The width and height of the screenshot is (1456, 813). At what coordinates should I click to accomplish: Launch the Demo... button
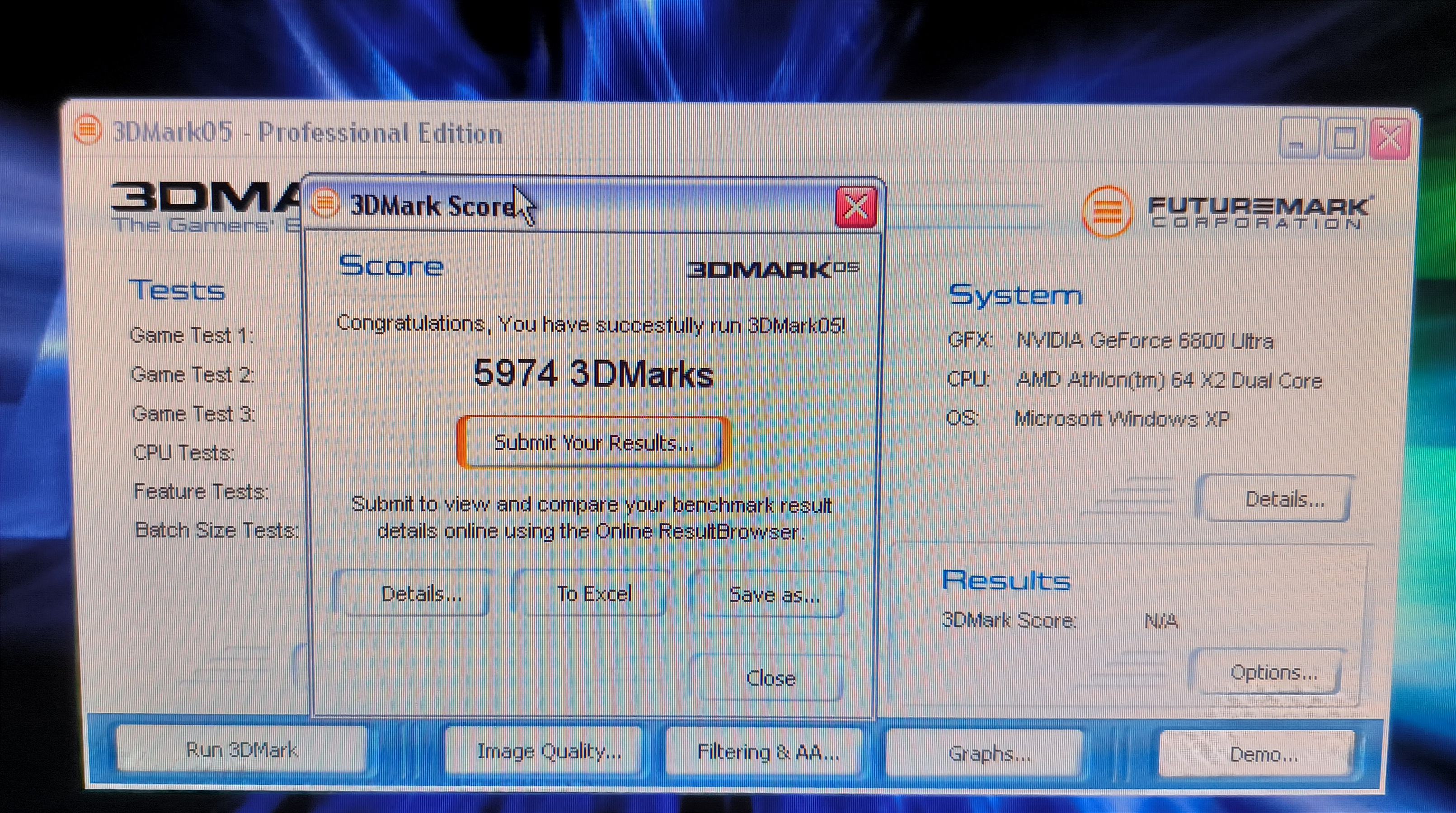(1257, 754)
